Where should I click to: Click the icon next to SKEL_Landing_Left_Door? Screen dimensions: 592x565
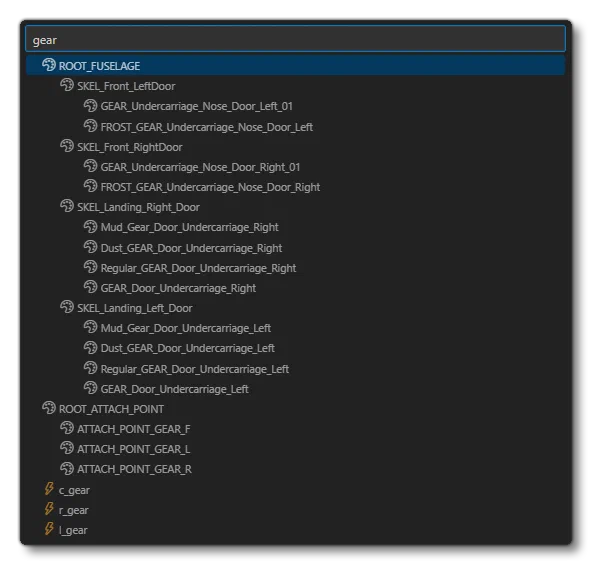click(67, 307)
